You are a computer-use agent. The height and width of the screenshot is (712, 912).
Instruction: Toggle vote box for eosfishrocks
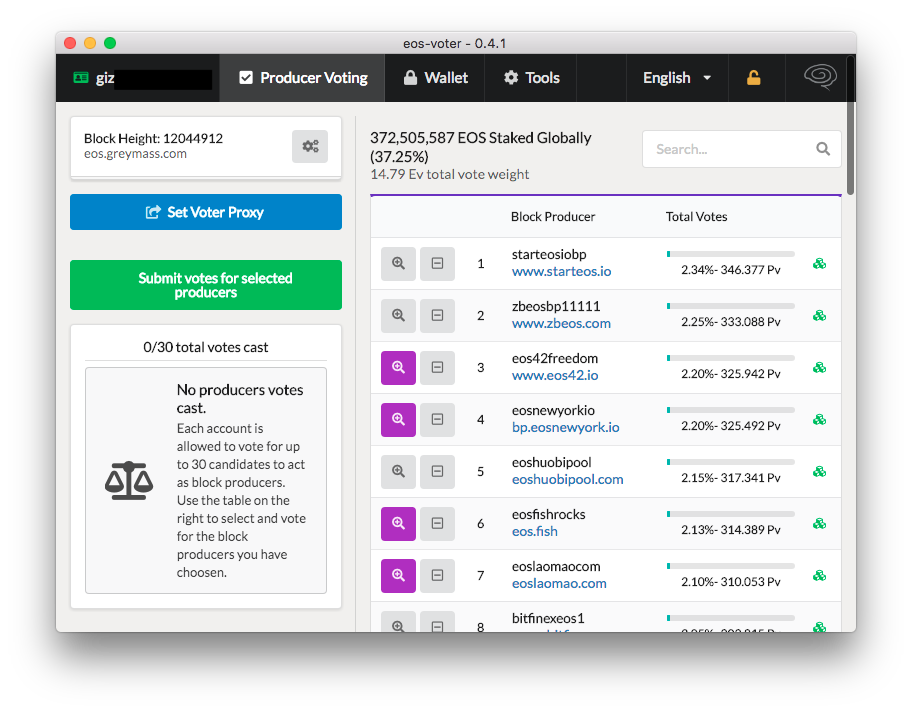tap(437, 524)
